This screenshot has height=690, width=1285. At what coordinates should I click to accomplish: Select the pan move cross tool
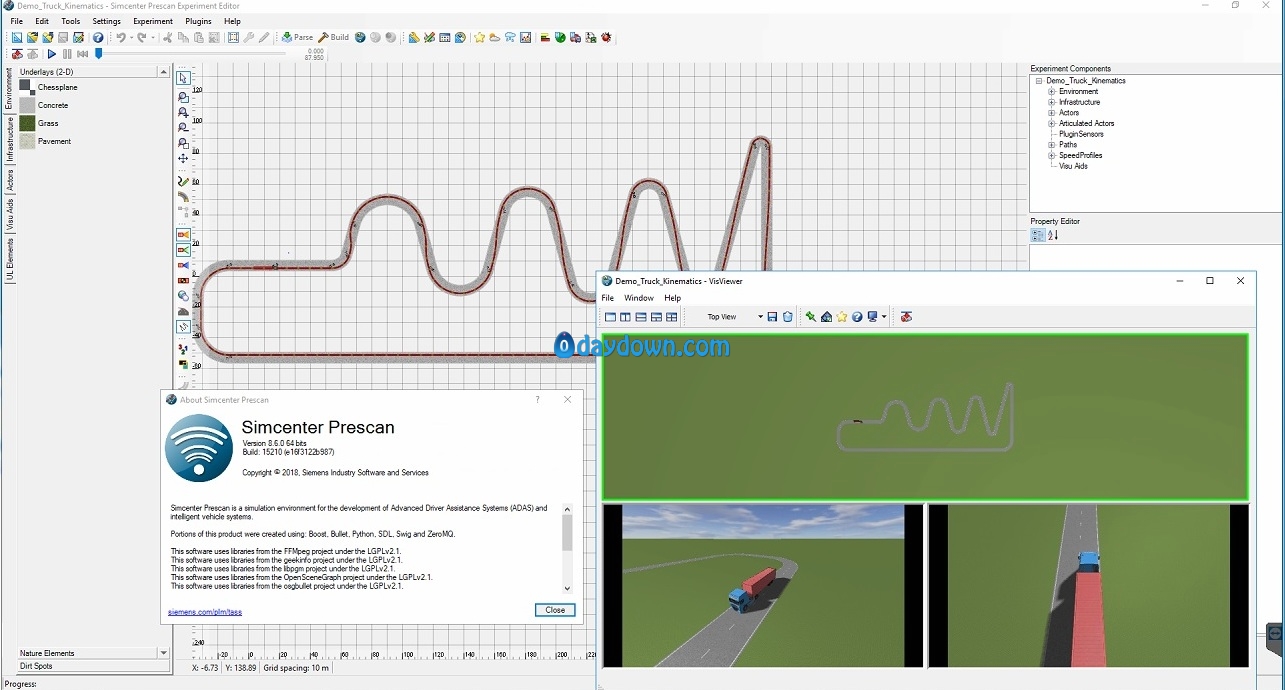183,158
